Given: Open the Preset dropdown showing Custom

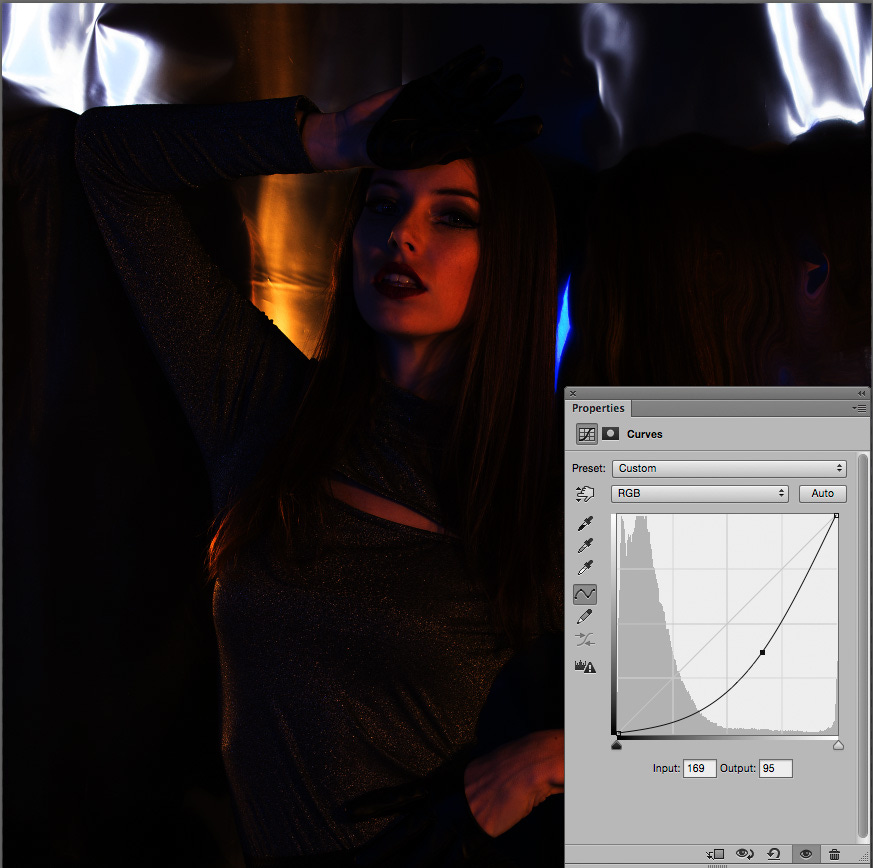Looking at the screenshot, I should [729, 468].
